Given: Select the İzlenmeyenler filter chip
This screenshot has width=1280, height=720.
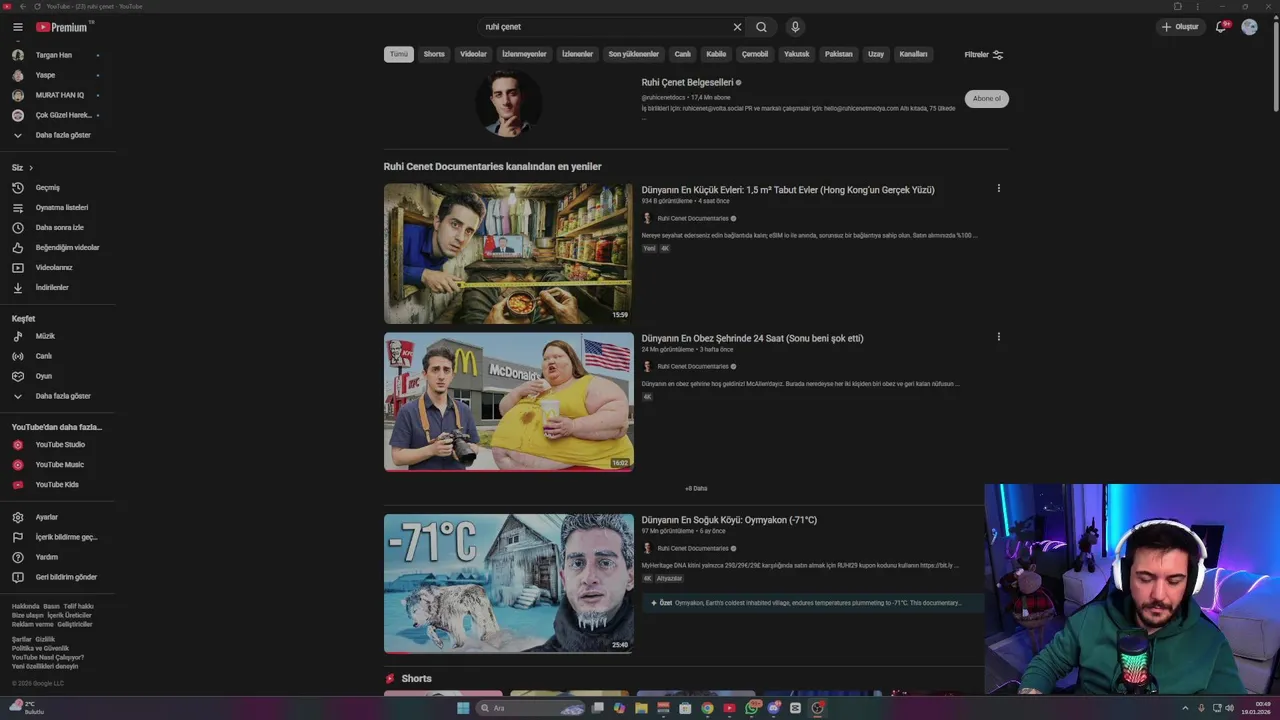Looking at the screenshot, I should pyautogui.click(x=524, y=54).
